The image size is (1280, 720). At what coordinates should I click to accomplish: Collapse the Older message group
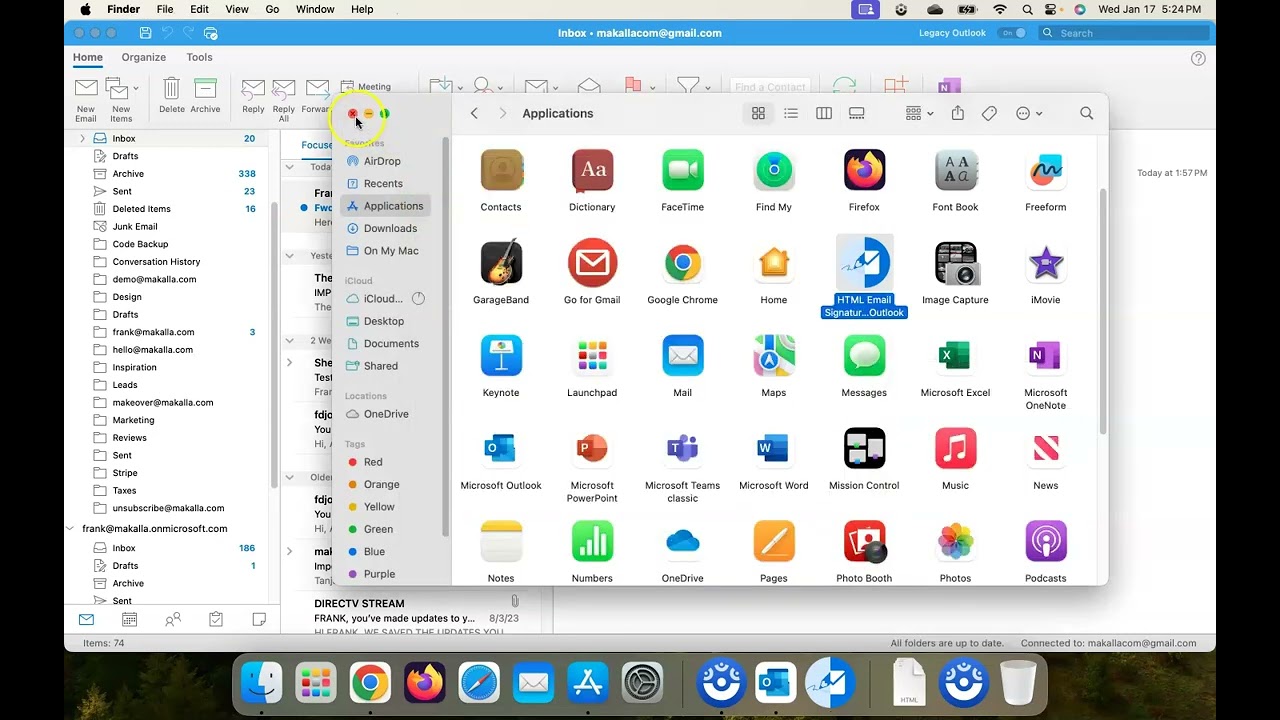click(289, 477)
